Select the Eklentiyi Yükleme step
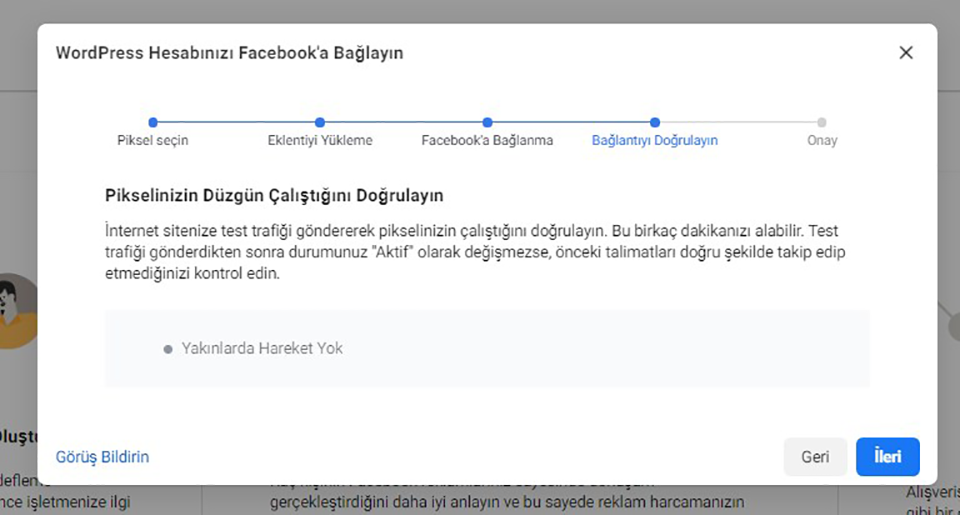 point(320,140)
